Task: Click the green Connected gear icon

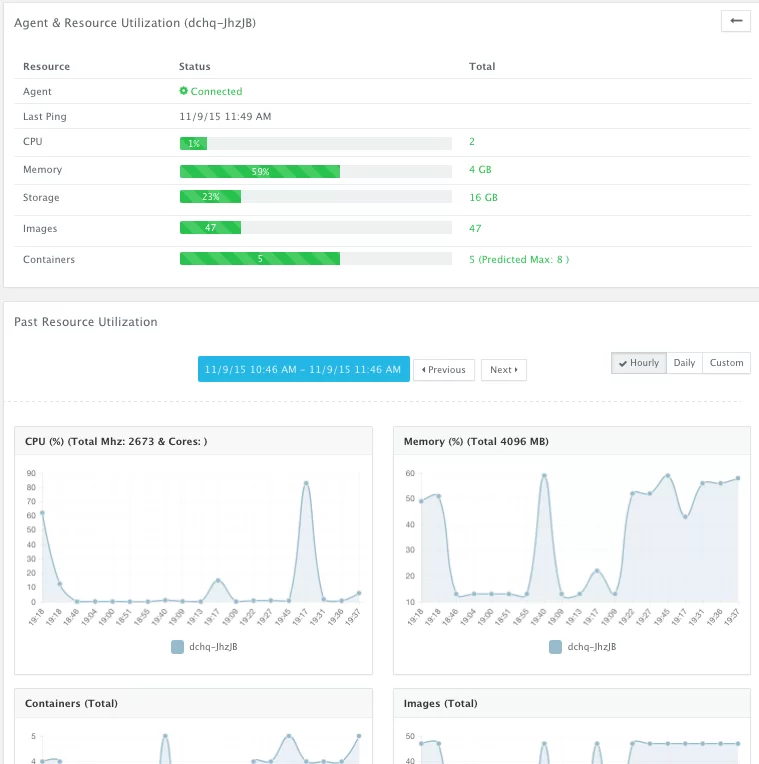Action: [x=184, y=91]
